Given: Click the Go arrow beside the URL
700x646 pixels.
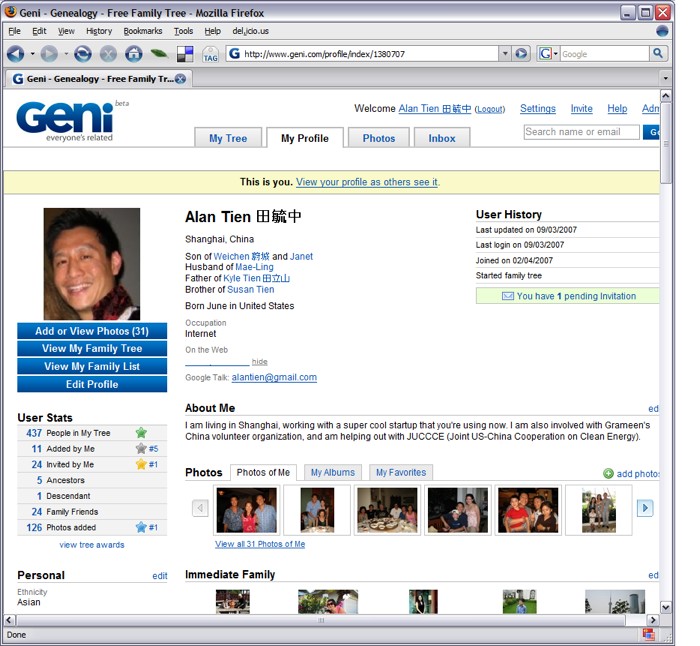Looking at the screenshot, I should pos(521,54).
